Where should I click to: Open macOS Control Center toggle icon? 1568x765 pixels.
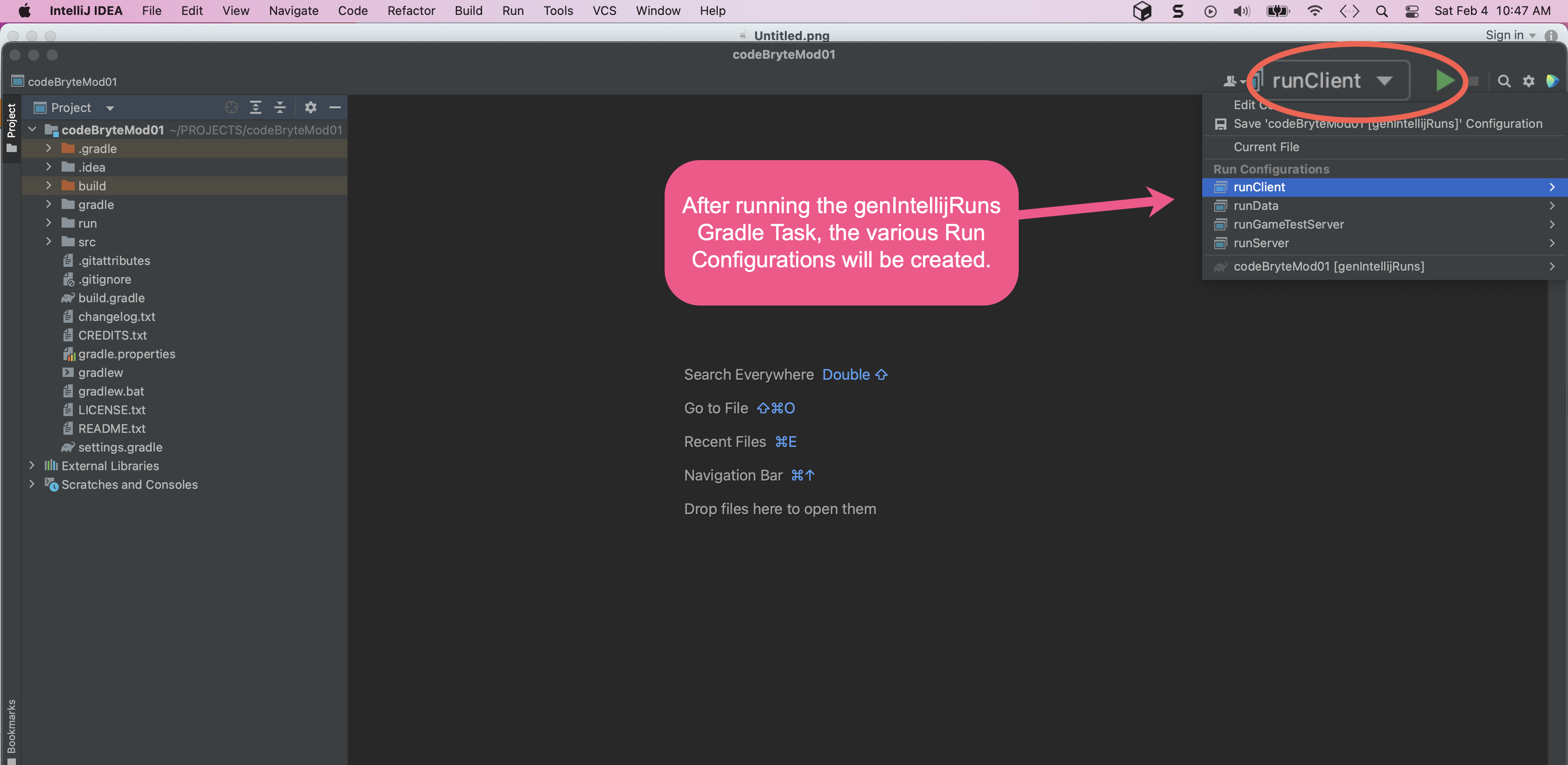[1412, 11]
